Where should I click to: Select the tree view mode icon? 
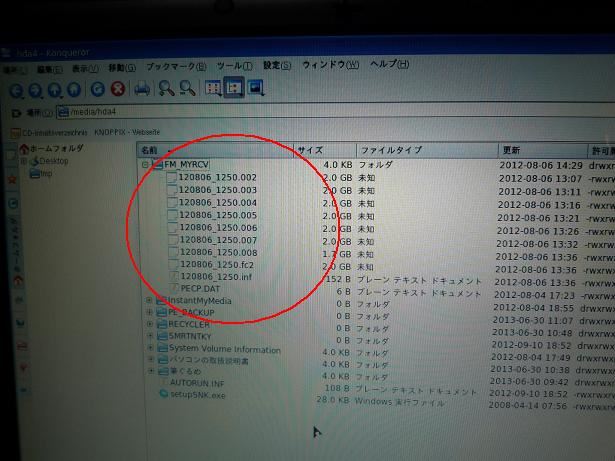tap(234, 87)
